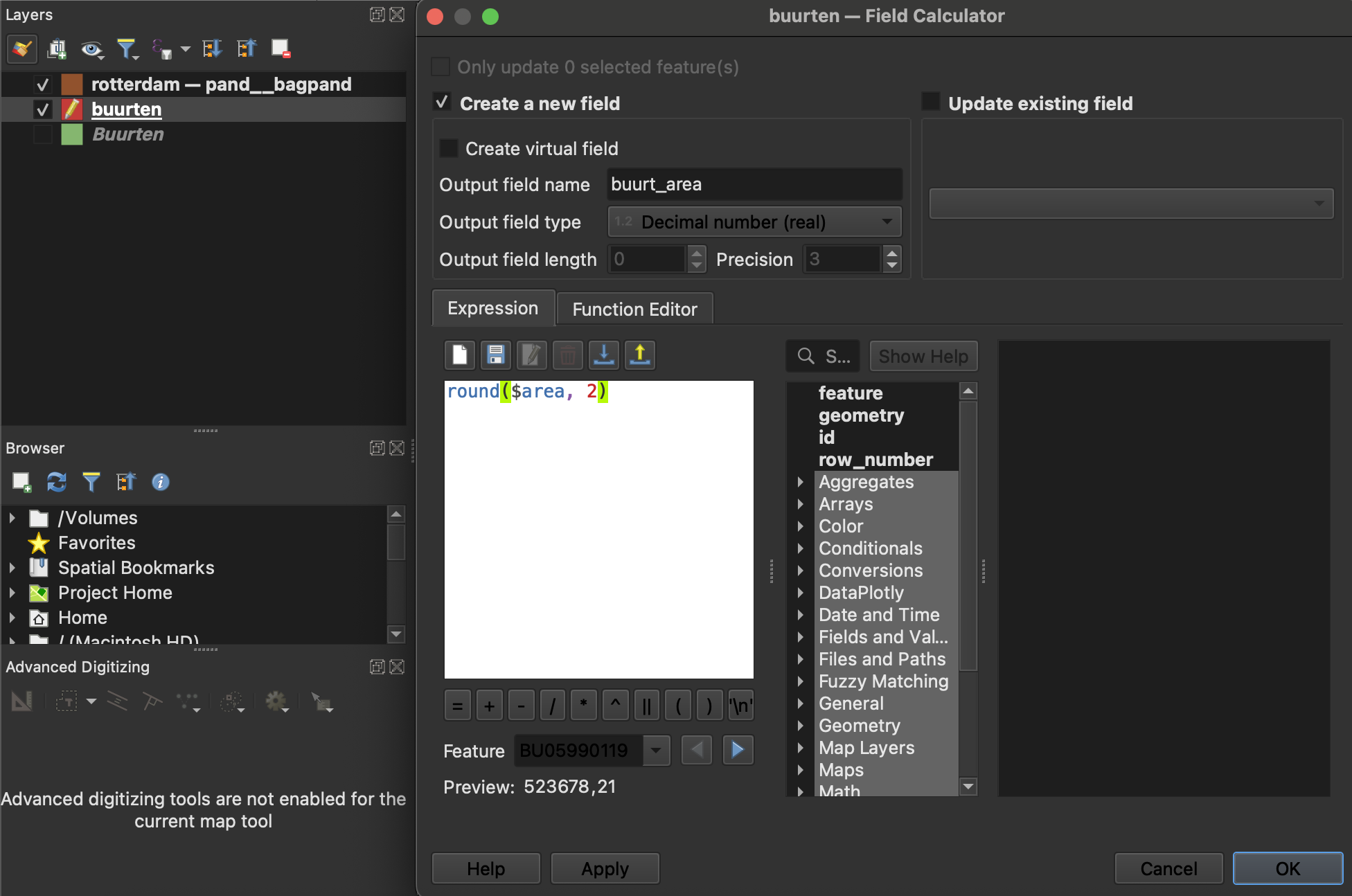Click the Output field name input

754,184
